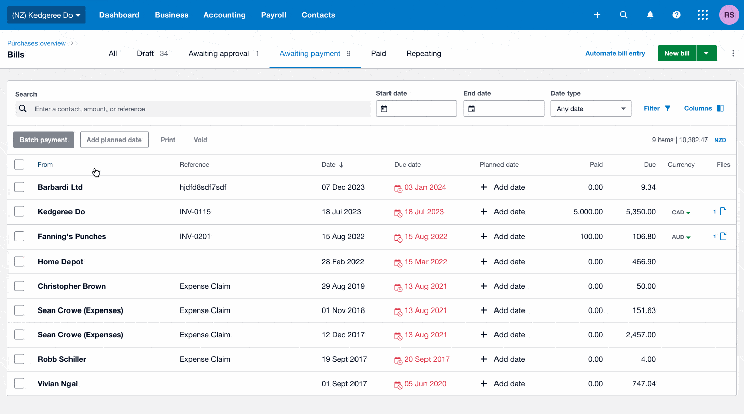Select the Christopher Brown bill checkbox

point(19,286)
